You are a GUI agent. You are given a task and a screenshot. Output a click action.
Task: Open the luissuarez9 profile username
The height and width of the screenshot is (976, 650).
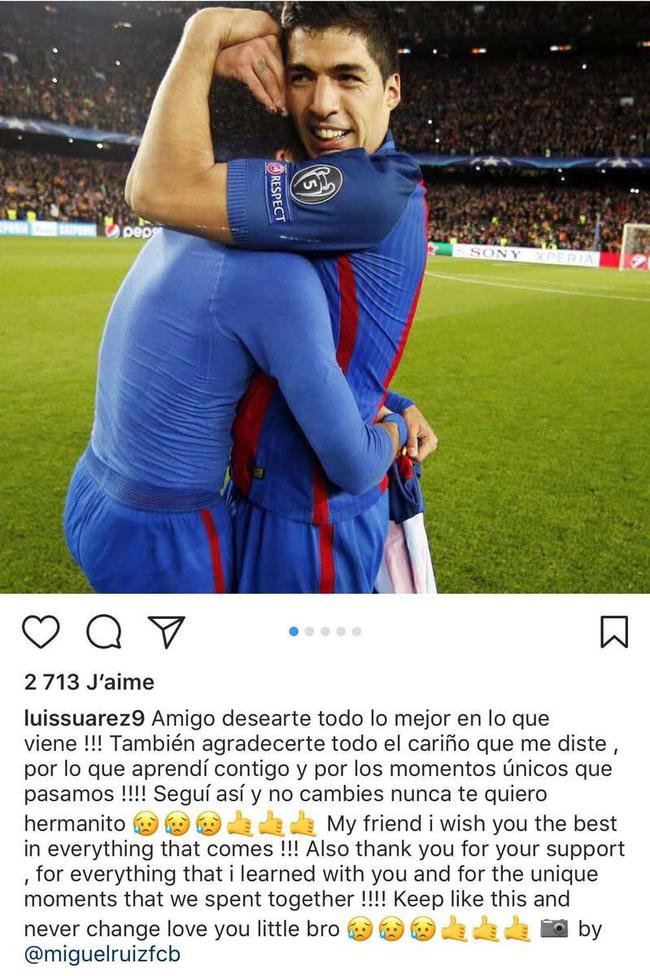84,718
